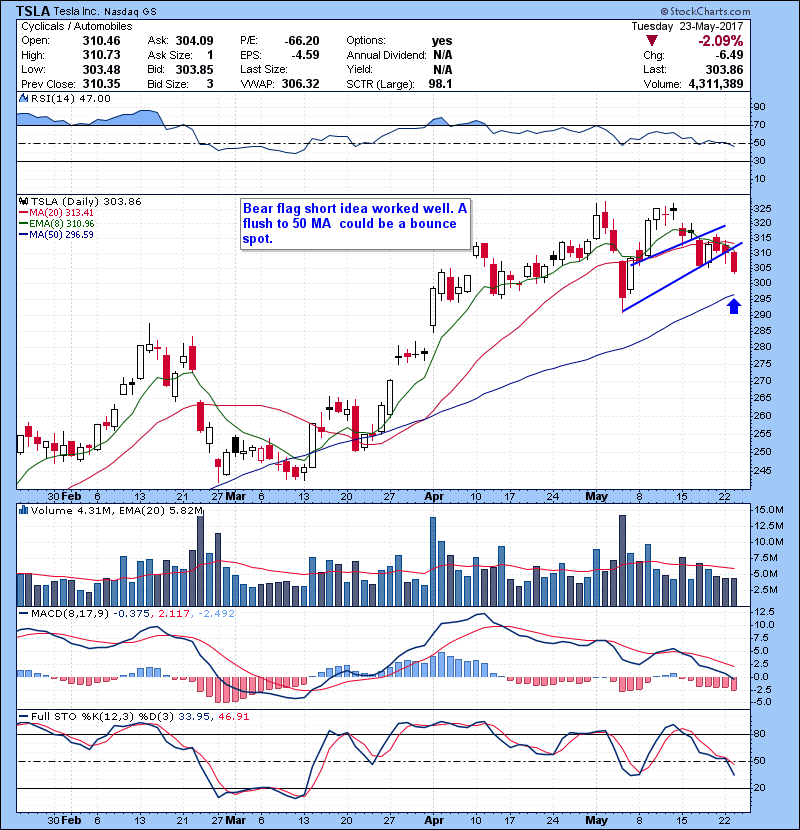Viewport: 800px width, 830px height.
Task: Select the Chg value -6.49
Action: (729, 55)
